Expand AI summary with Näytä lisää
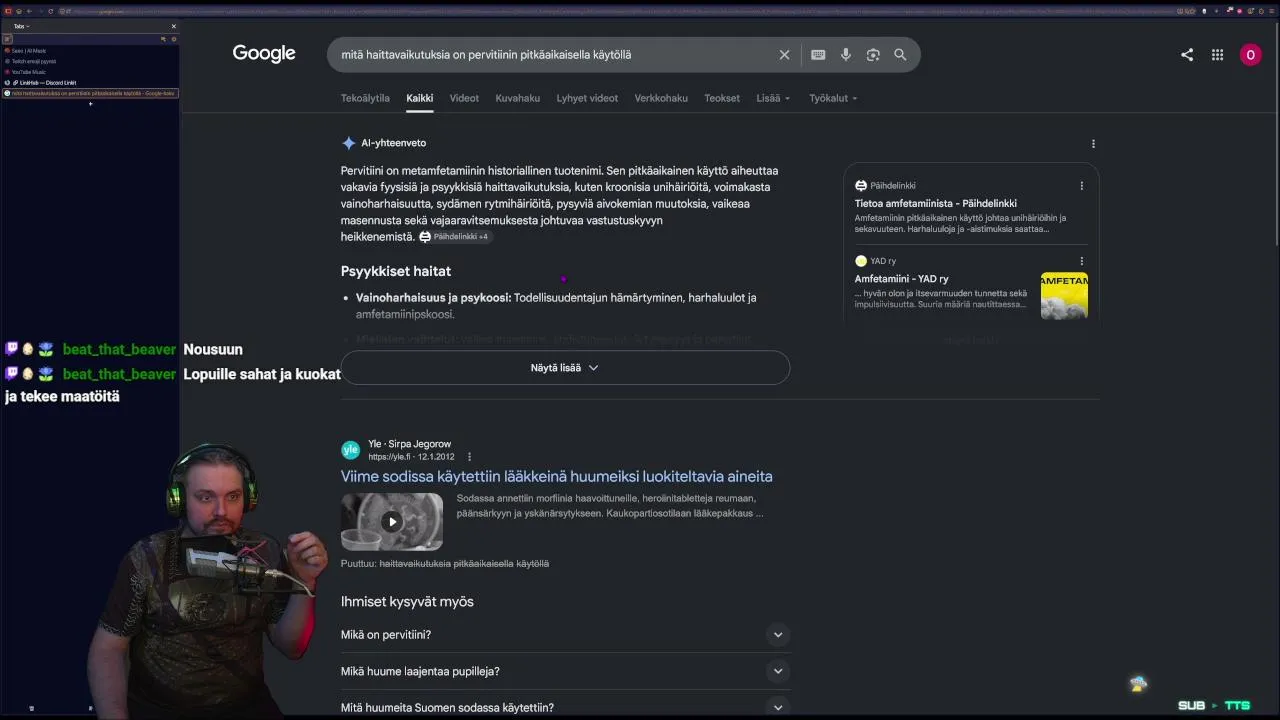Viewport: 1280px width, 720px height. (x=565, y=368)
